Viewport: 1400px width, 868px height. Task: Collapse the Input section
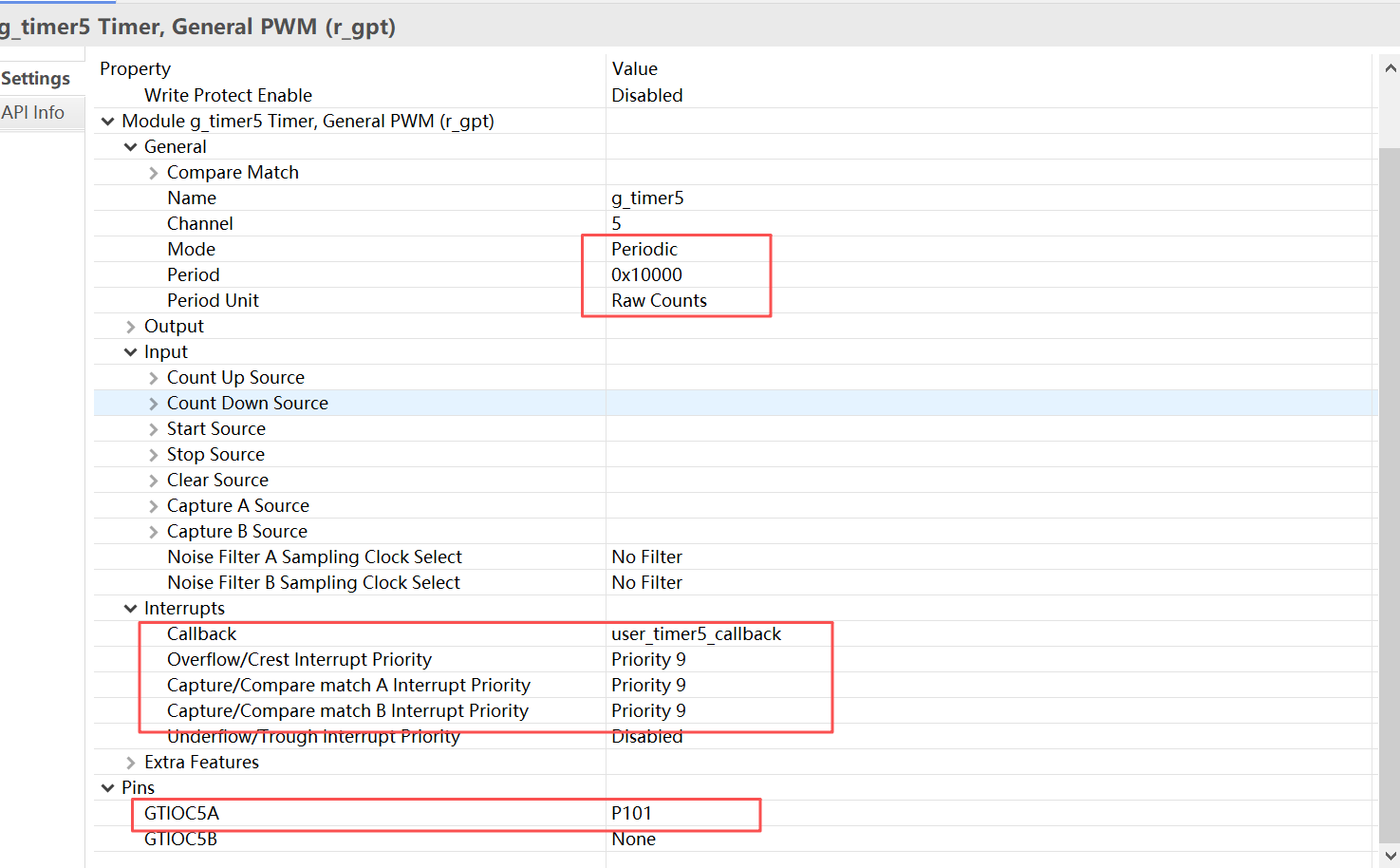pyautogui.click(x=130, y=352)
